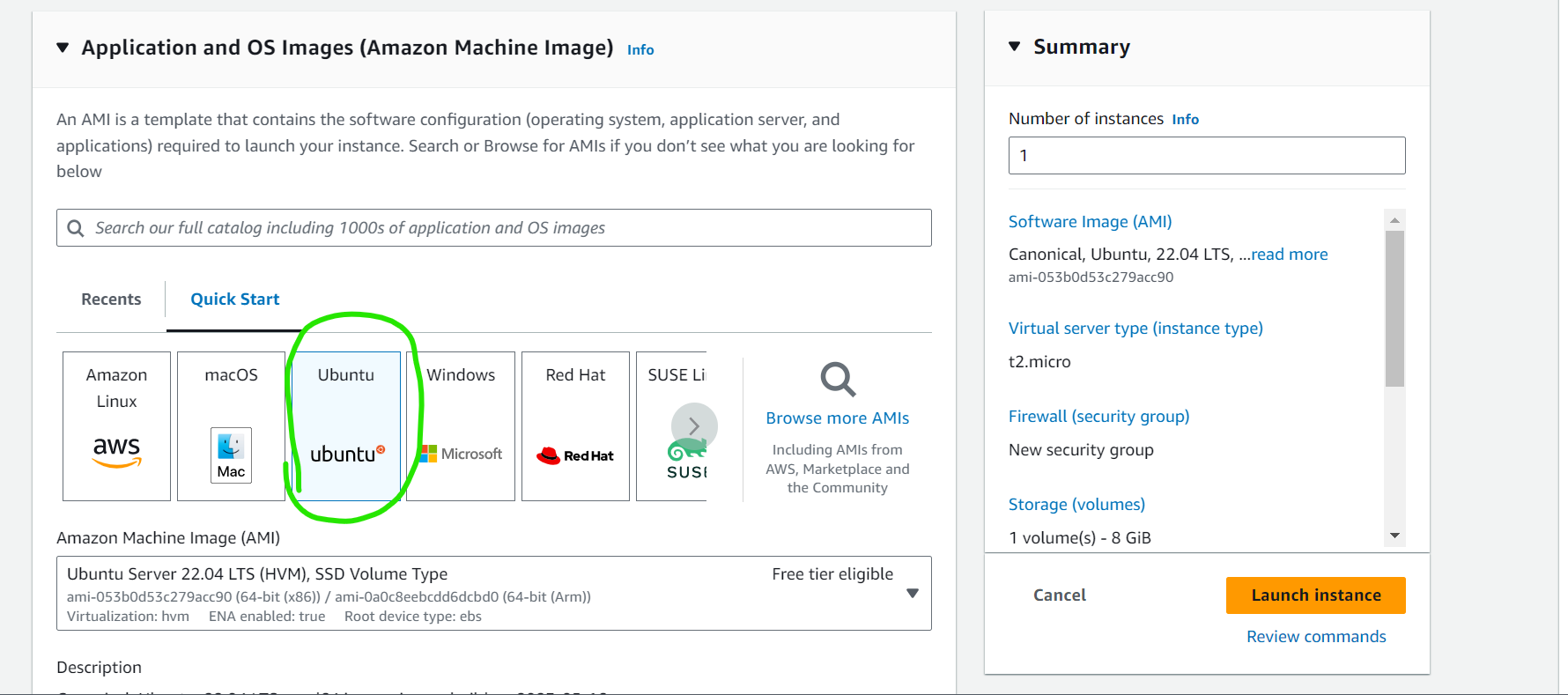Choose the Red Hat AMI tile

click(x=575, y=426)
